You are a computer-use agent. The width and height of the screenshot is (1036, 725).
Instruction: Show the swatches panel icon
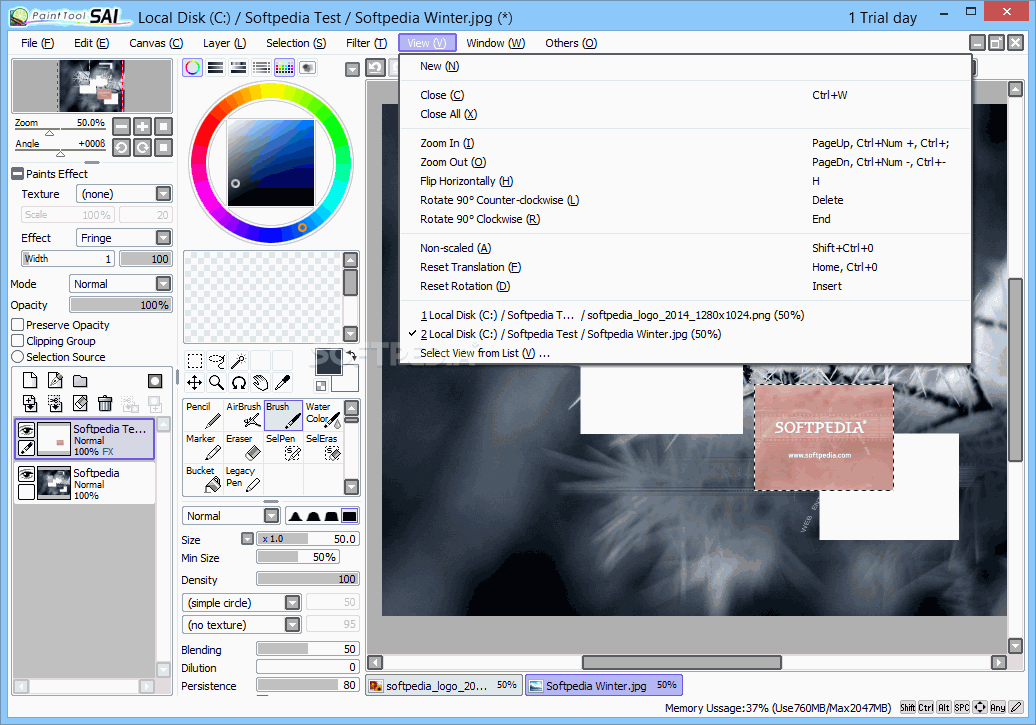click(x=284, y=67)
